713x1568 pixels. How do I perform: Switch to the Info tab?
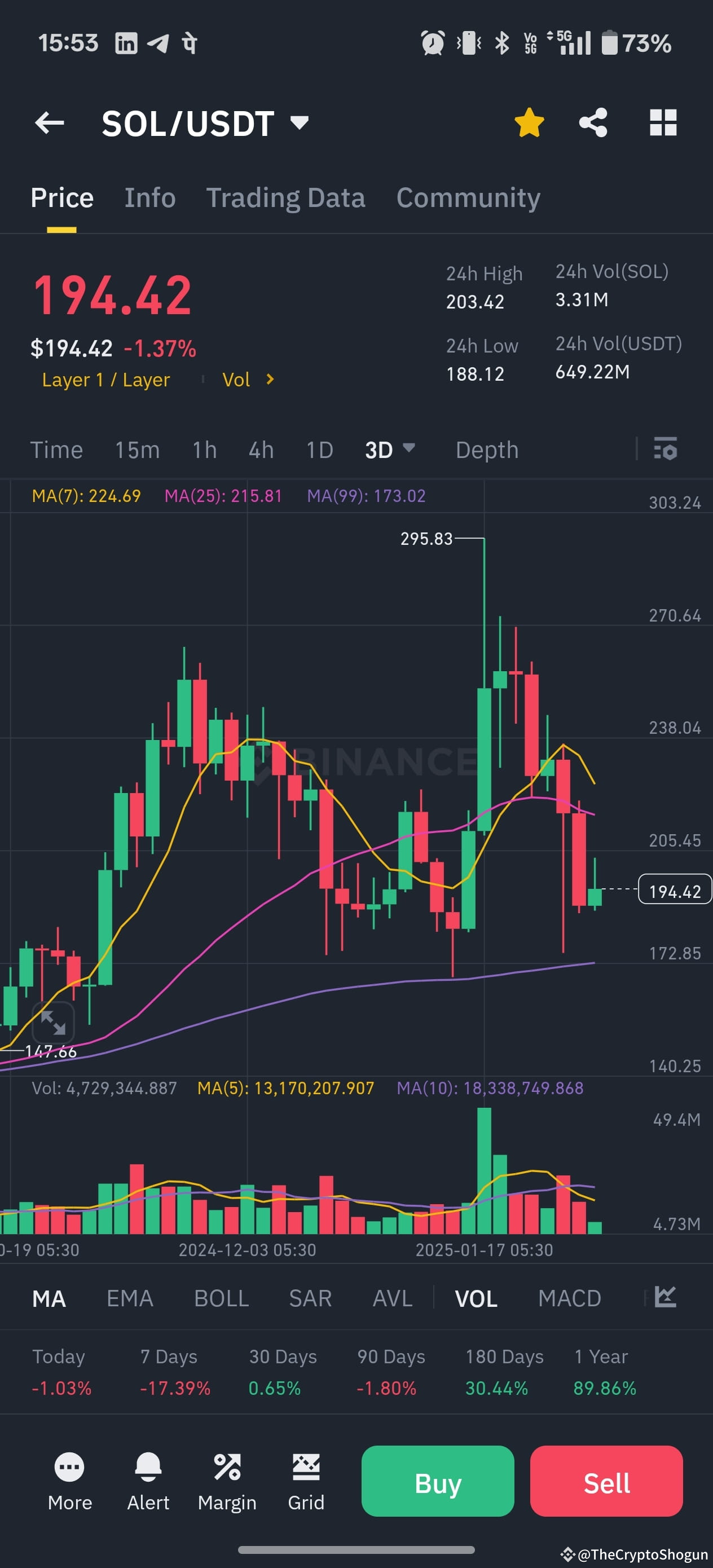pos(150,198)
